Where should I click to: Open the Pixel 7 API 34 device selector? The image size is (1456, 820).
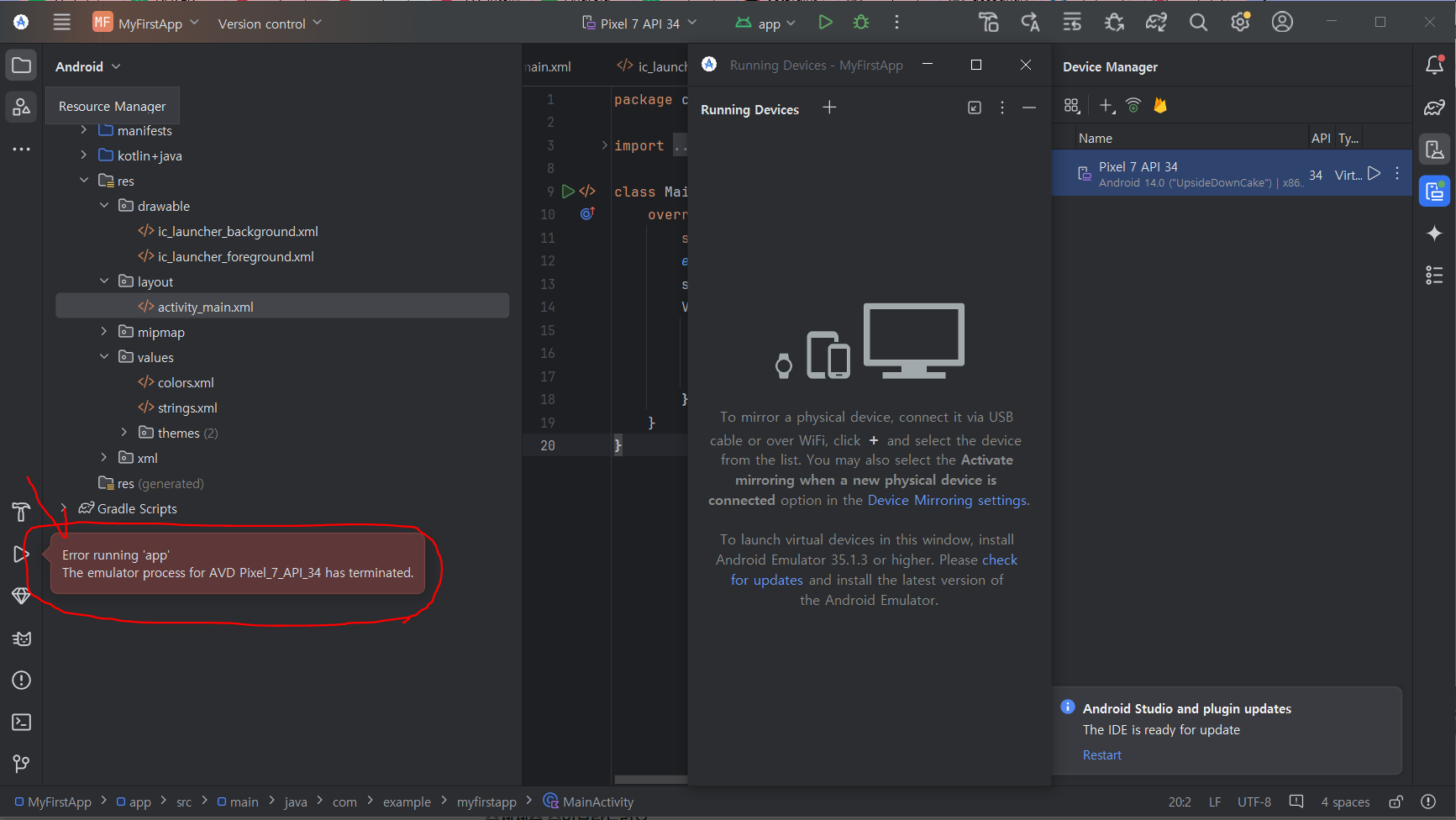coord(639,24)
